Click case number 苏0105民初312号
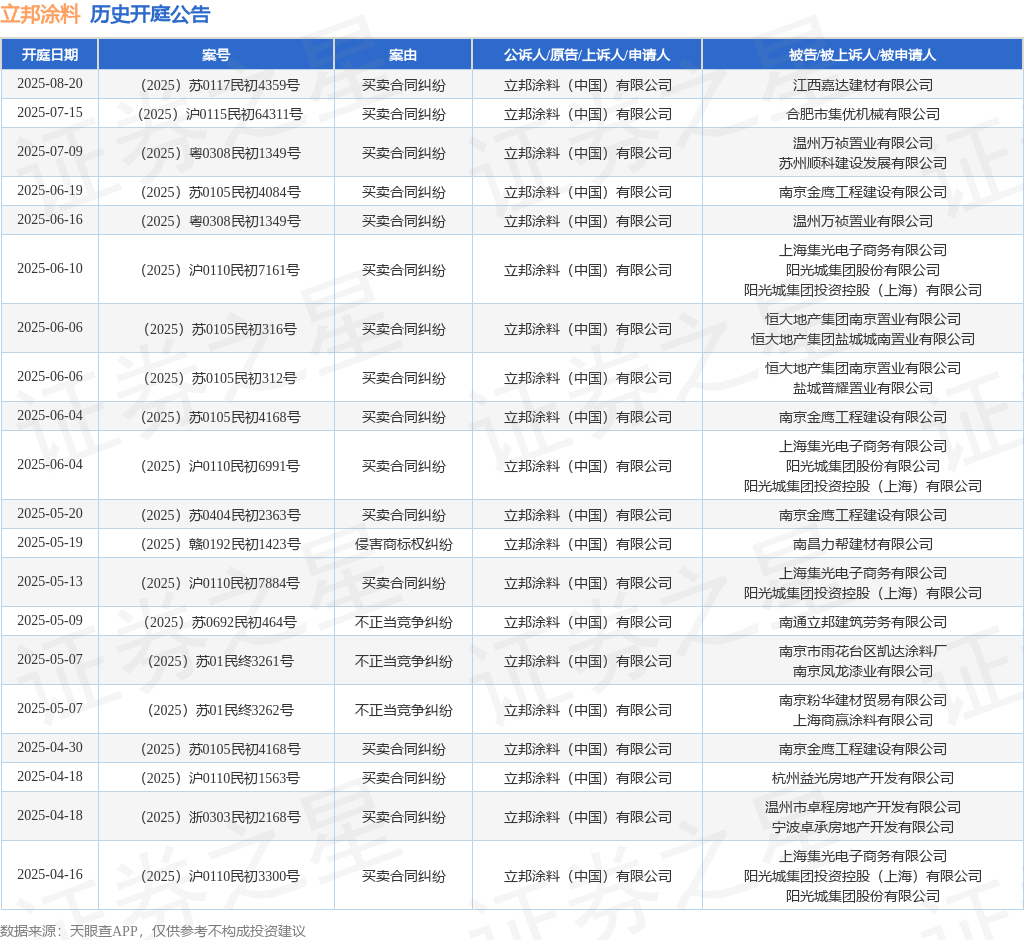Screen dimensions: 1024x940 (220, 378)
